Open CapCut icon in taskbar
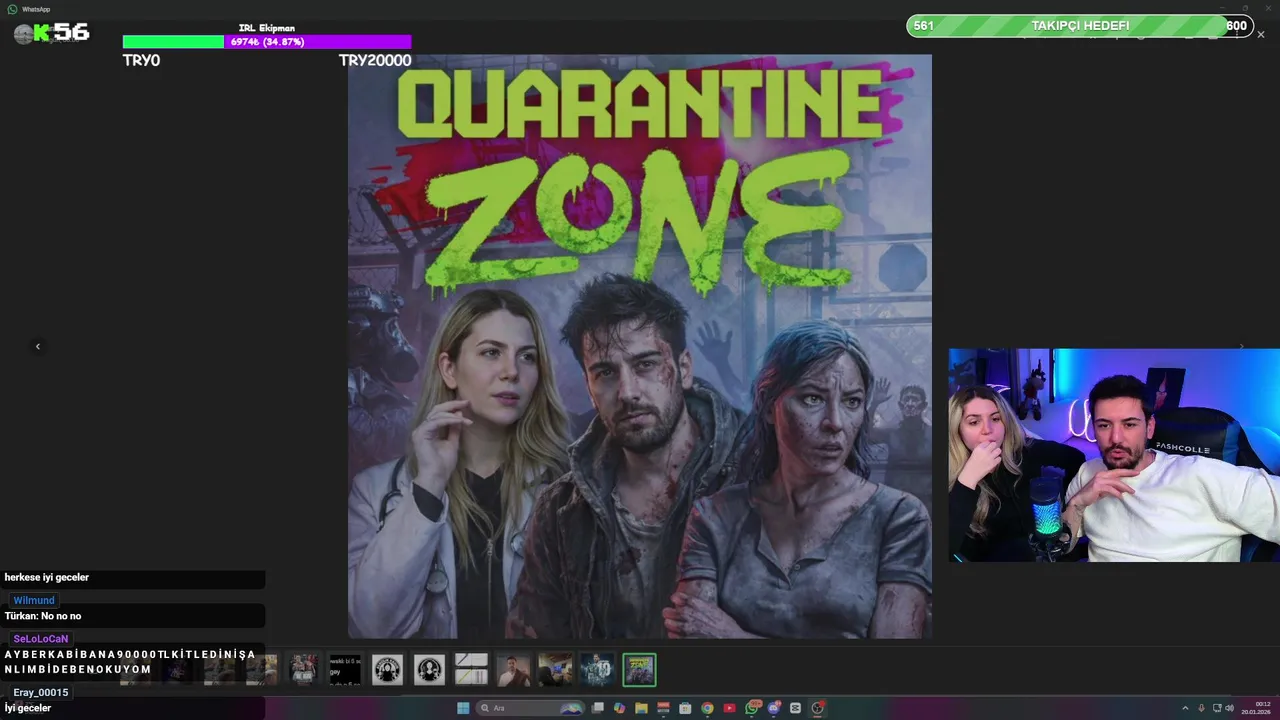1280x720 pixels. point(795,708)
